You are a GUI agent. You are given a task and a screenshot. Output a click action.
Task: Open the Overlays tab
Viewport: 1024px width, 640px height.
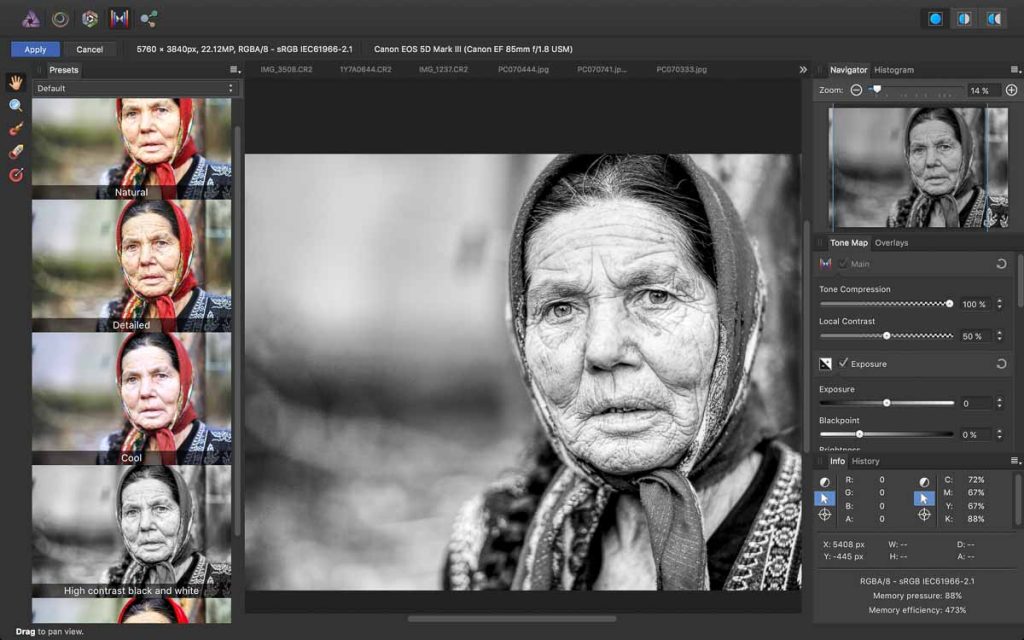(891, 243)
